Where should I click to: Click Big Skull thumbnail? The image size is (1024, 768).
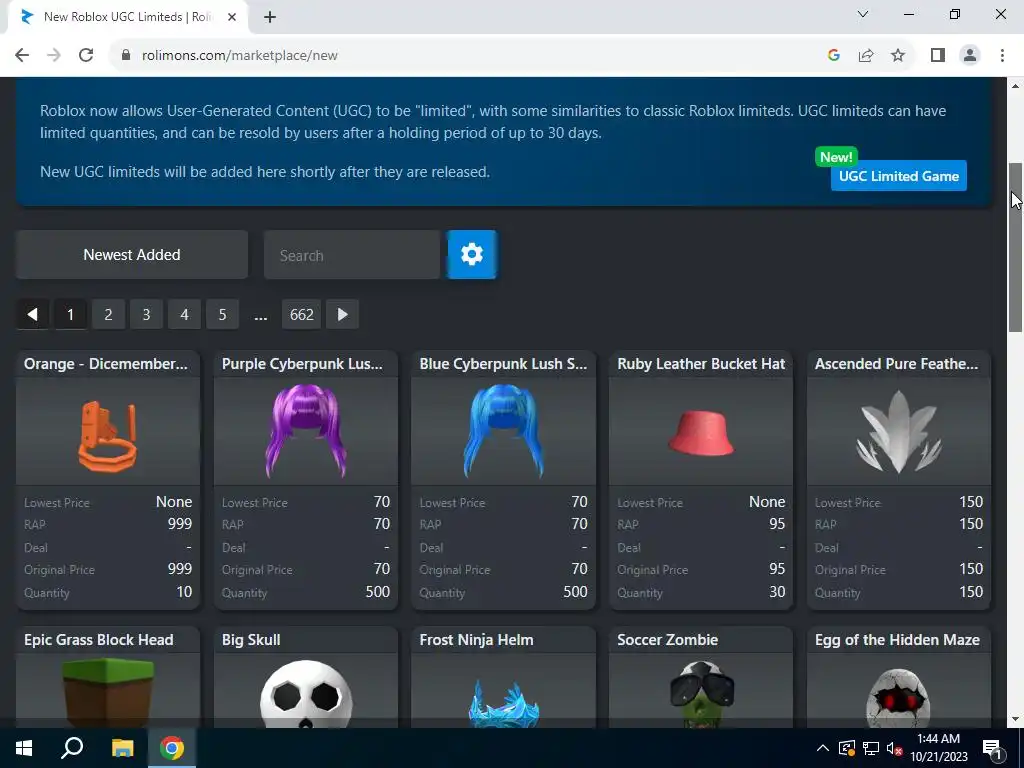click(306, 694)
